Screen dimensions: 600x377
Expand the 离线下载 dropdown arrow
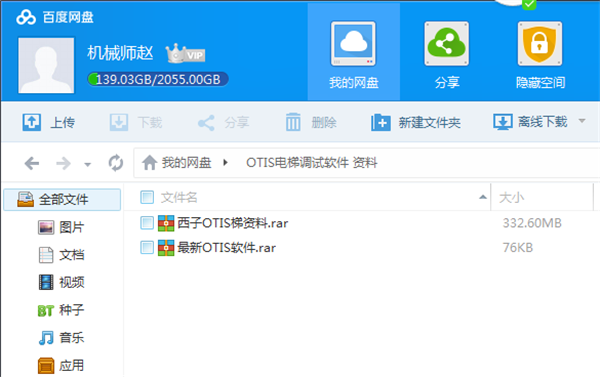pos(582,121)
